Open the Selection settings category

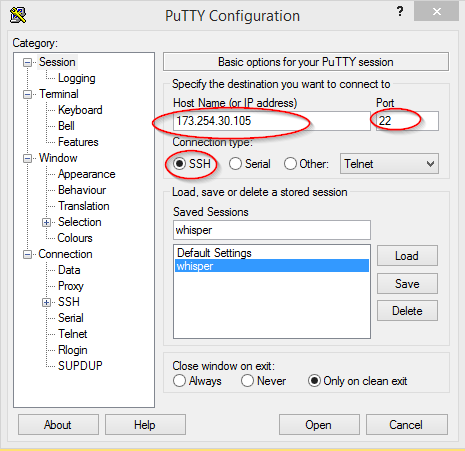(x=79, y=222)
